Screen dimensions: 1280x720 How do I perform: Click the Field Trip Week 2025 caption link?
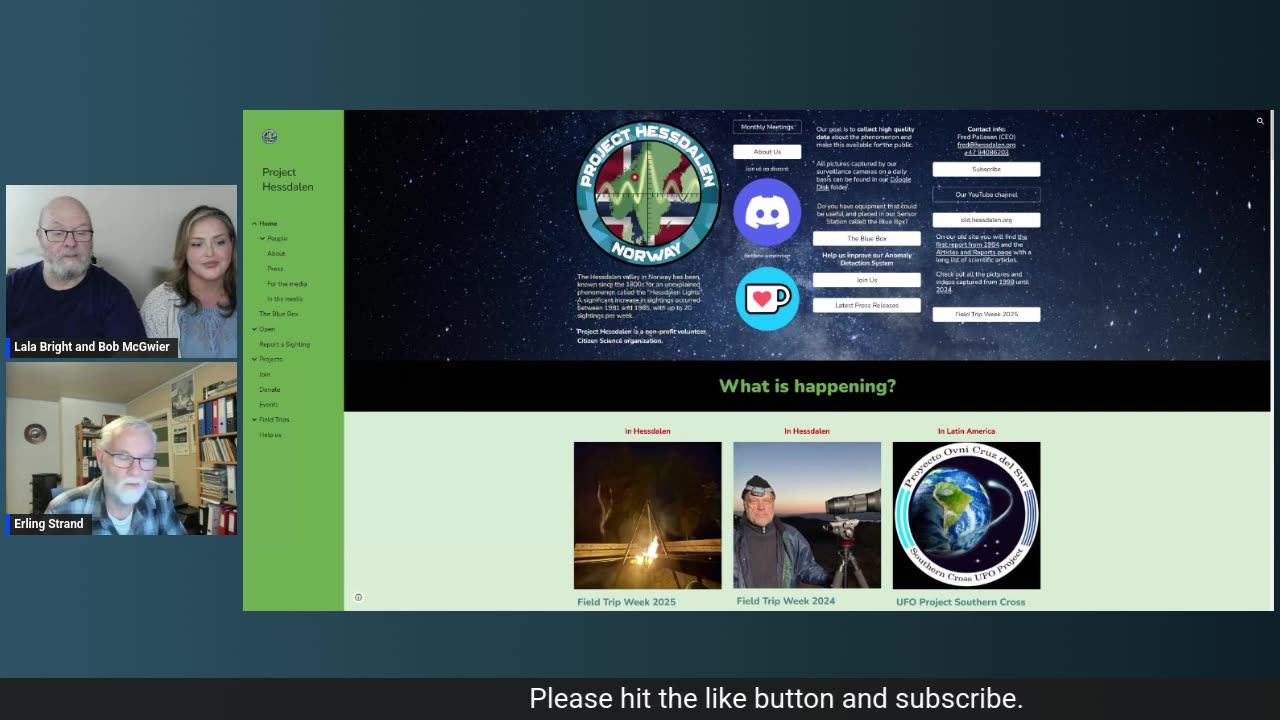626,602
